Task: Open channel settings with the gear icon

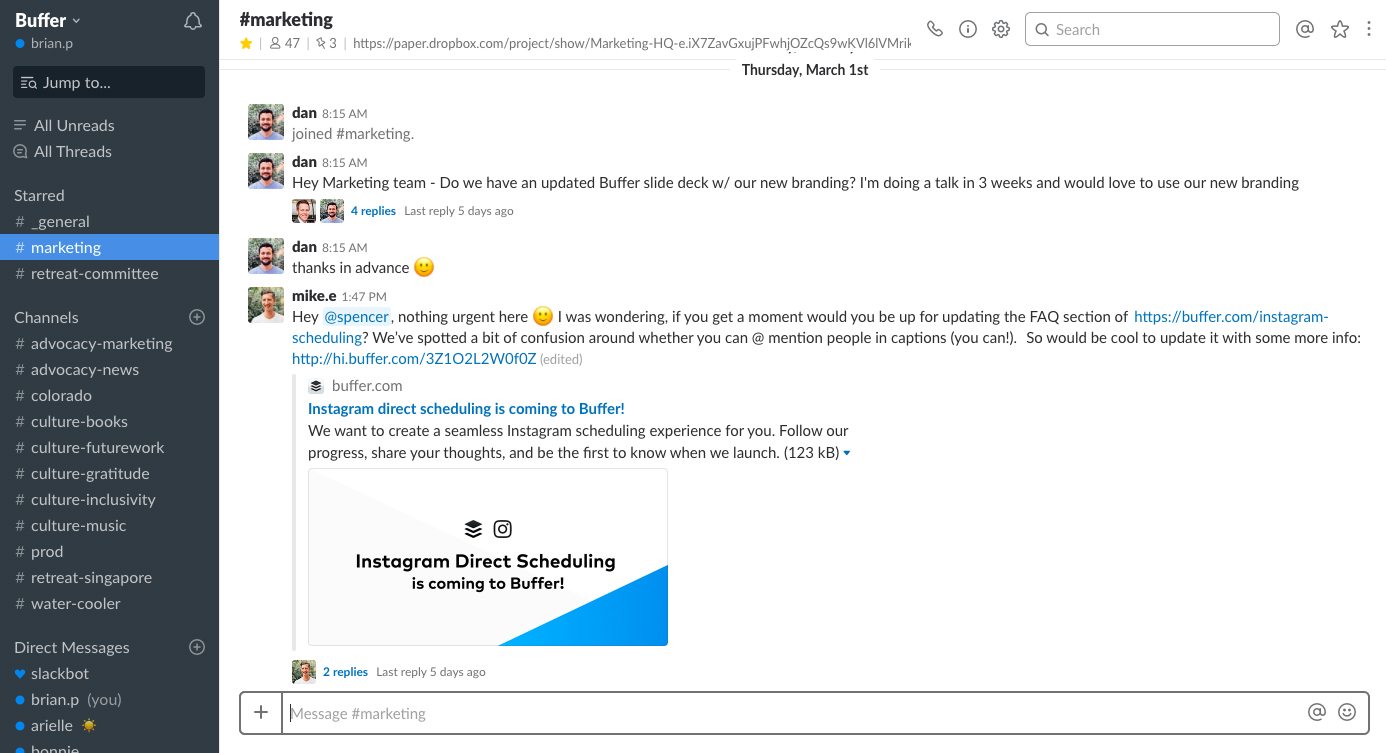Action: coord(1000,29)
